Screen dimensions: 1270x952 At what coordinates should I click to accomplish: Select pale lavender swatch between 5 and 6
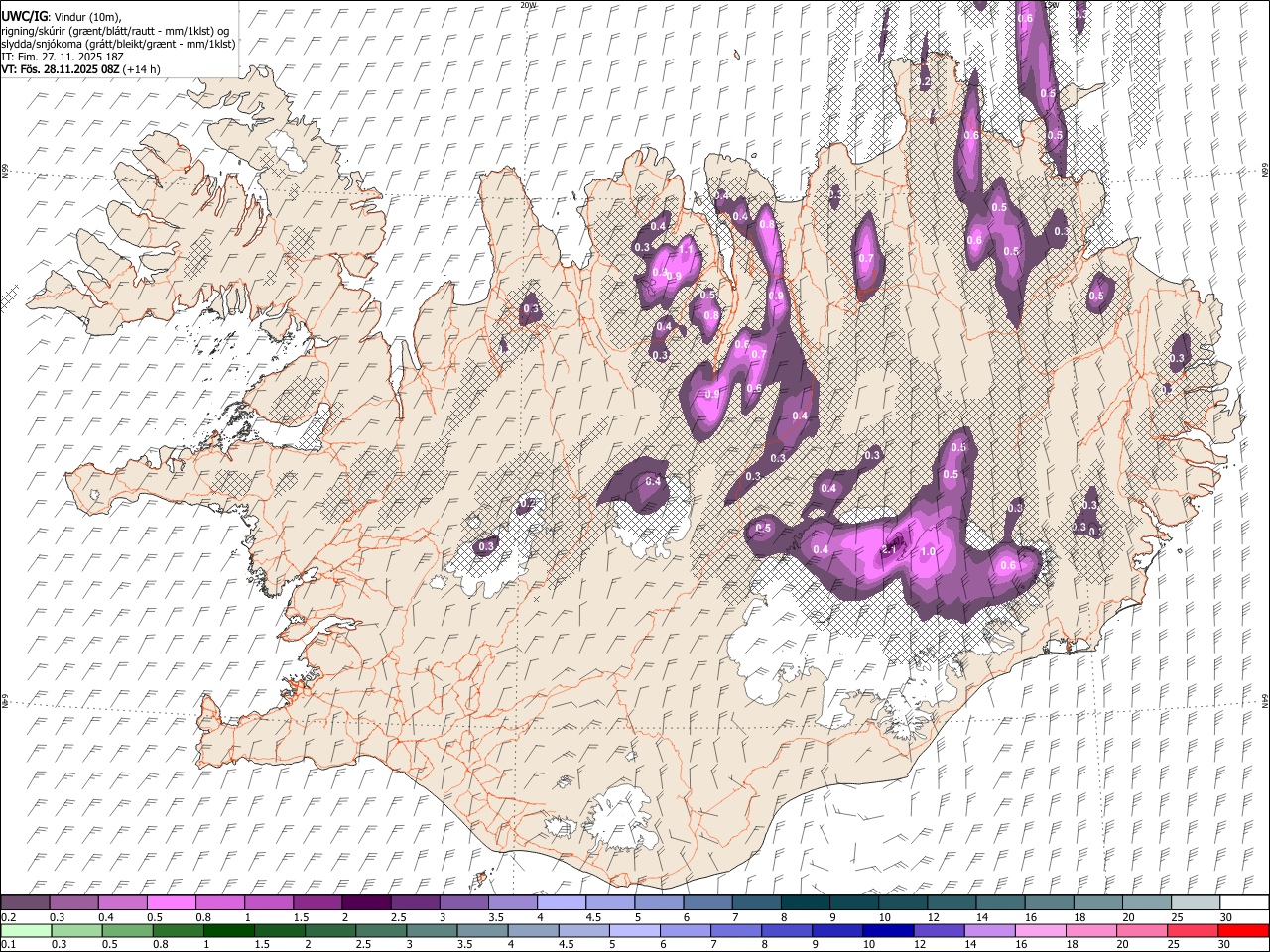pyautogui.click(x=635, y=931)
